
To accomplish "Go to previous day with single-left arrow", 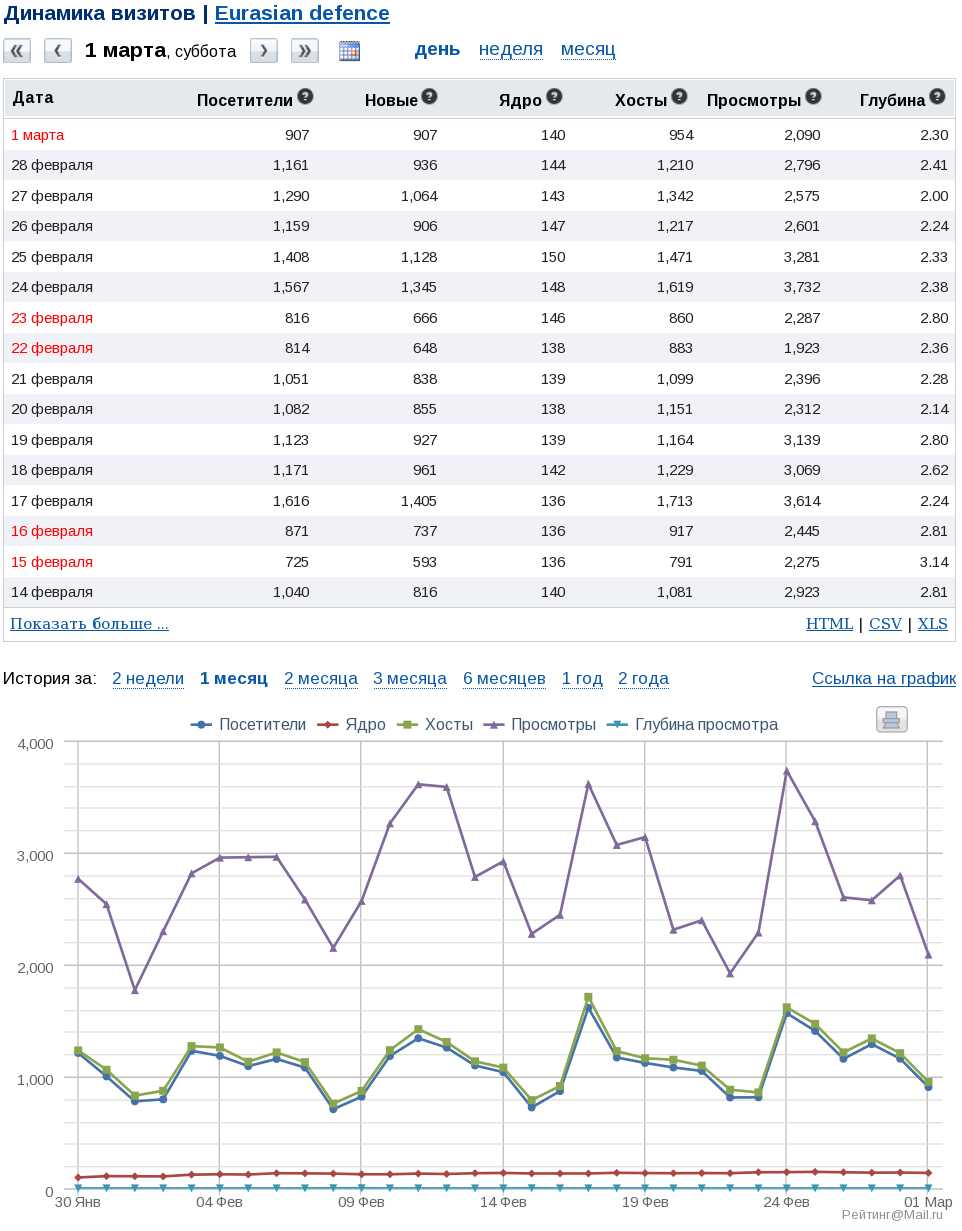I will pyautogui.click(x=58, y=51).
